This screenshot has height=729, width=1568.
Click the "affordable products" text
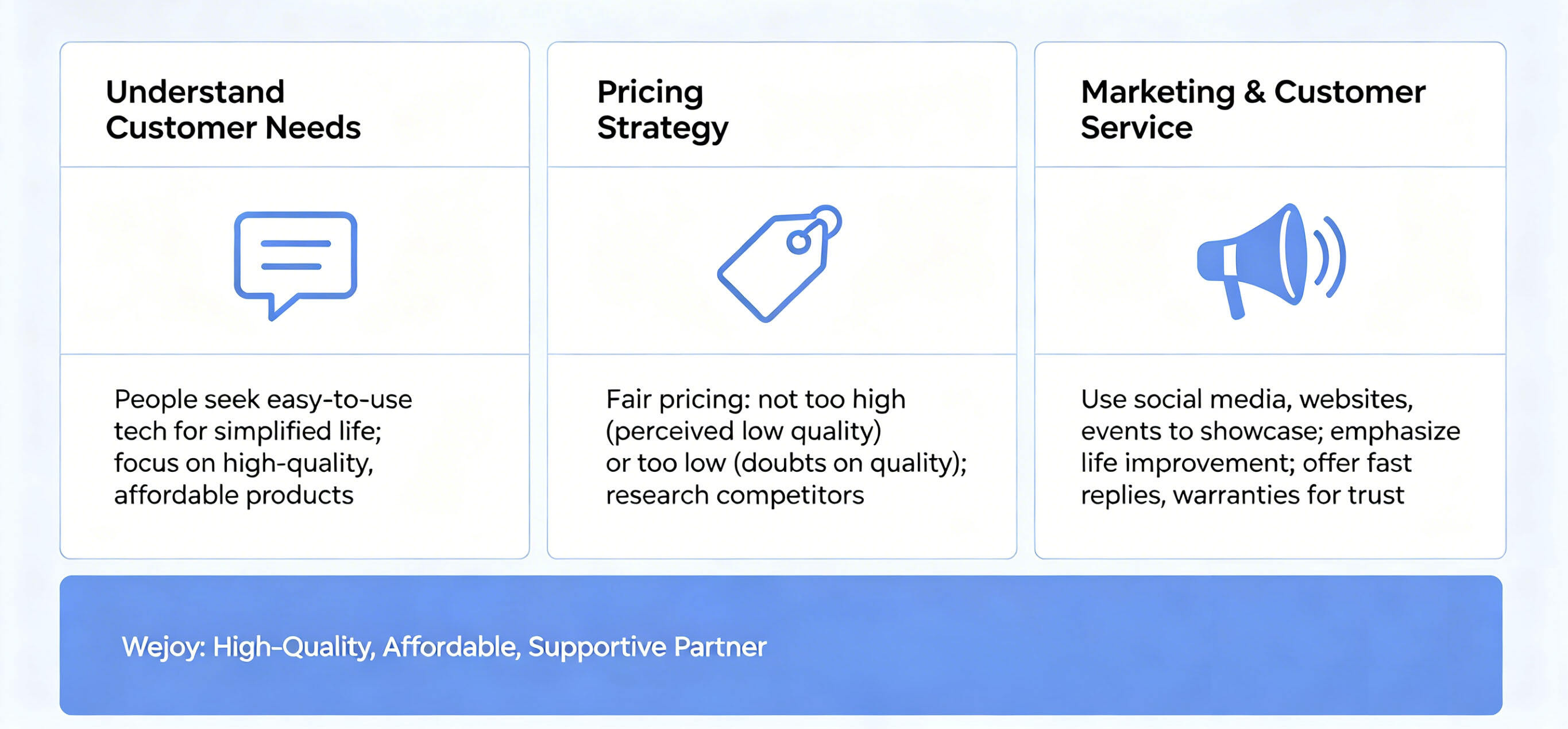coord(234,495)
